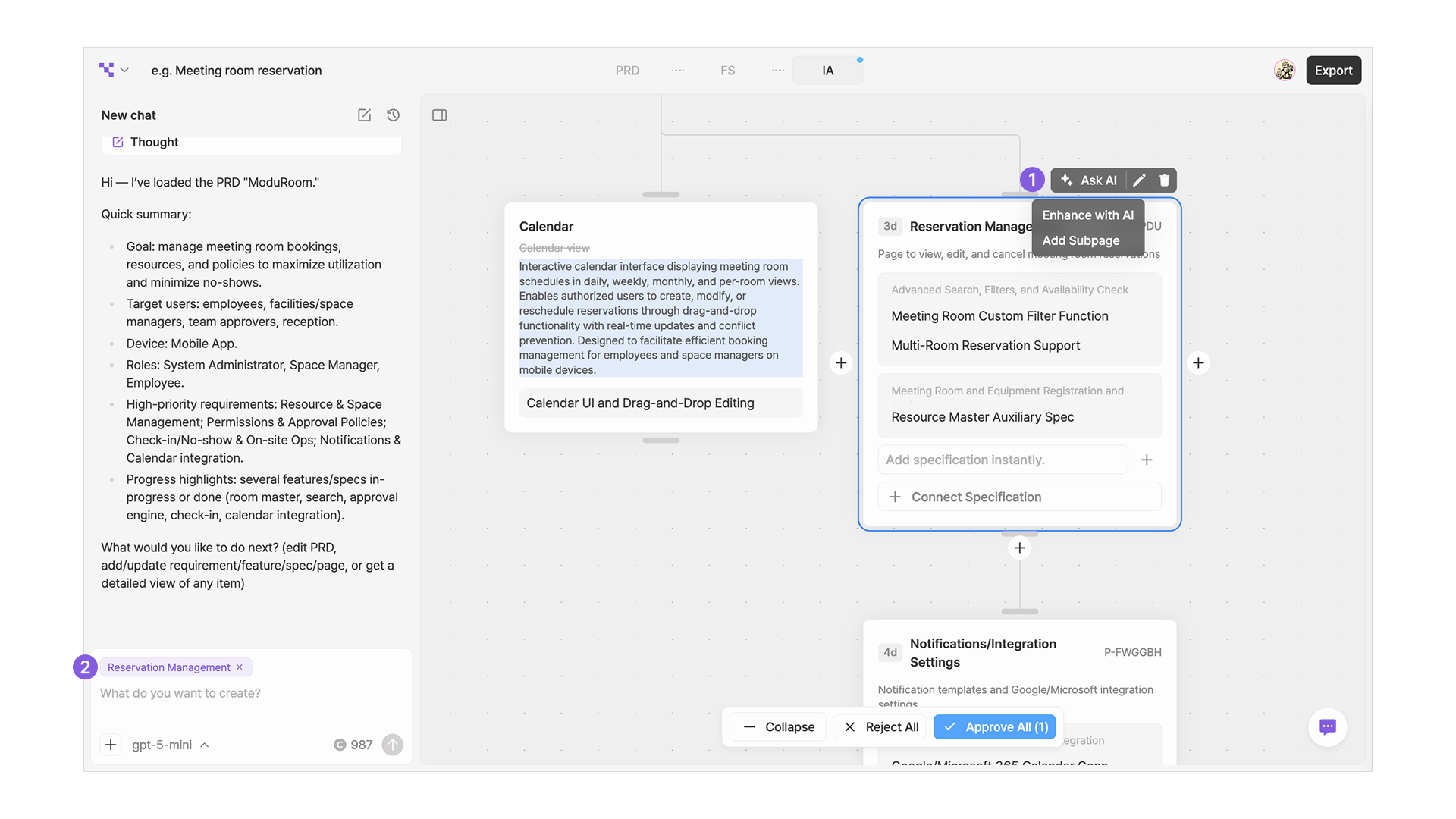Remove Reservation Management tag from chat input
The image size is (1456, 819).
tap(240, 667)
